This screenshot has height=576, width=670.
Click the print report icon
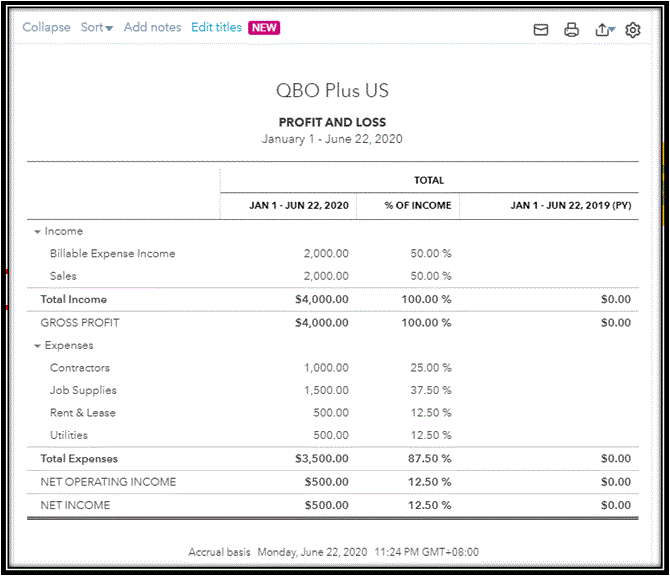click(571, 30)
